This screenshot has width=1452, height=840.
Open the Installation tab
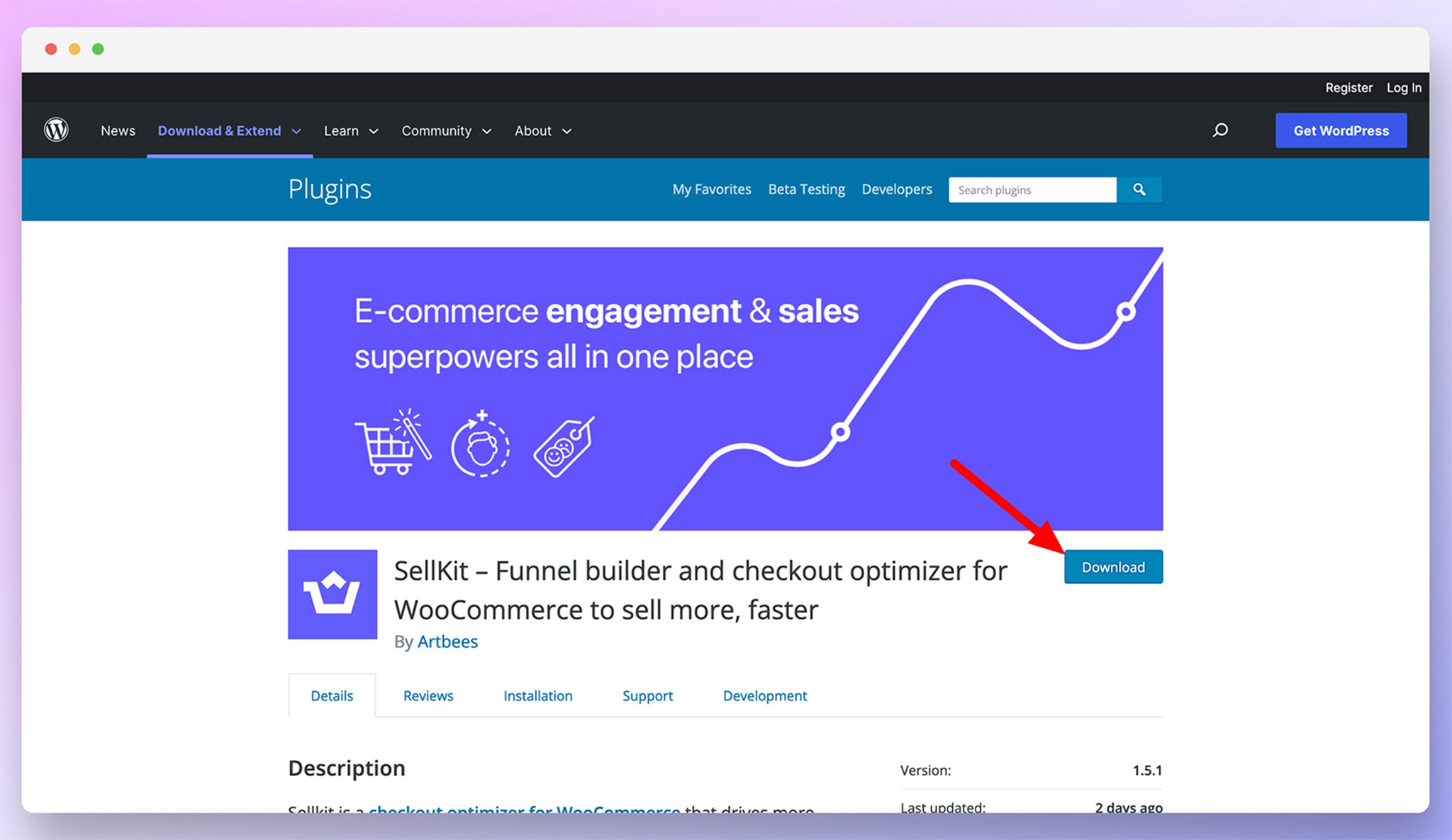point(537,695)
